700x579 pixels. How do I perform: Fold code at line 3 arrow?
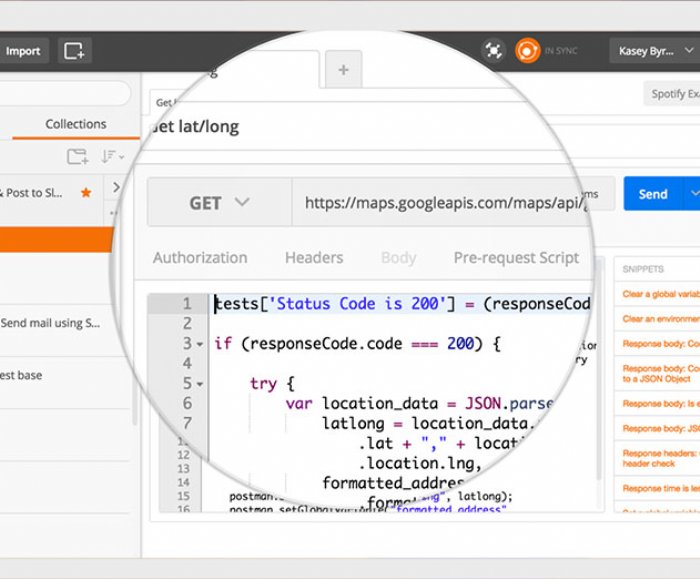tap(200, 344)
